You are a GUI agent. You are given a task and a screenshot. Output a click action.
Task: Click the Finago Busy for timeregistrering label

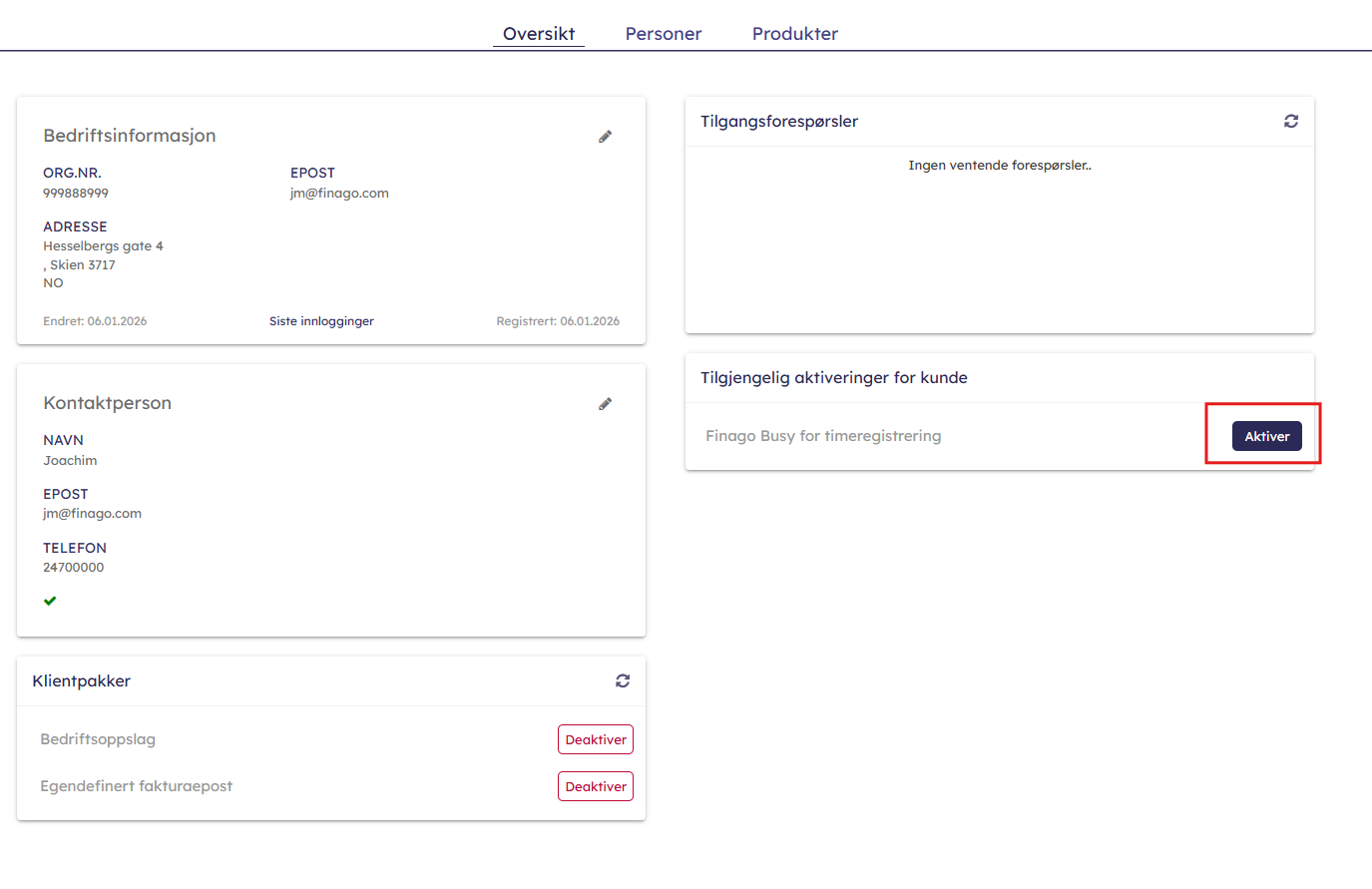(822, 436)
